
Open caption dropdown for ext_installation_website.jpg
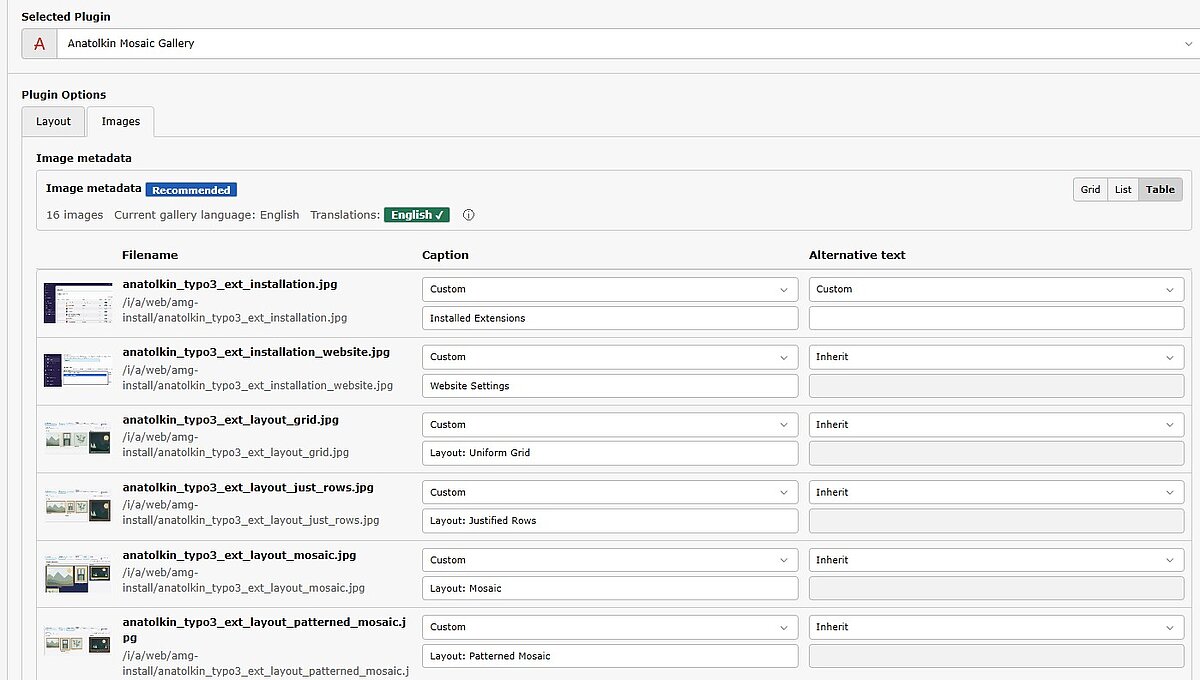[x=610, y=357]
